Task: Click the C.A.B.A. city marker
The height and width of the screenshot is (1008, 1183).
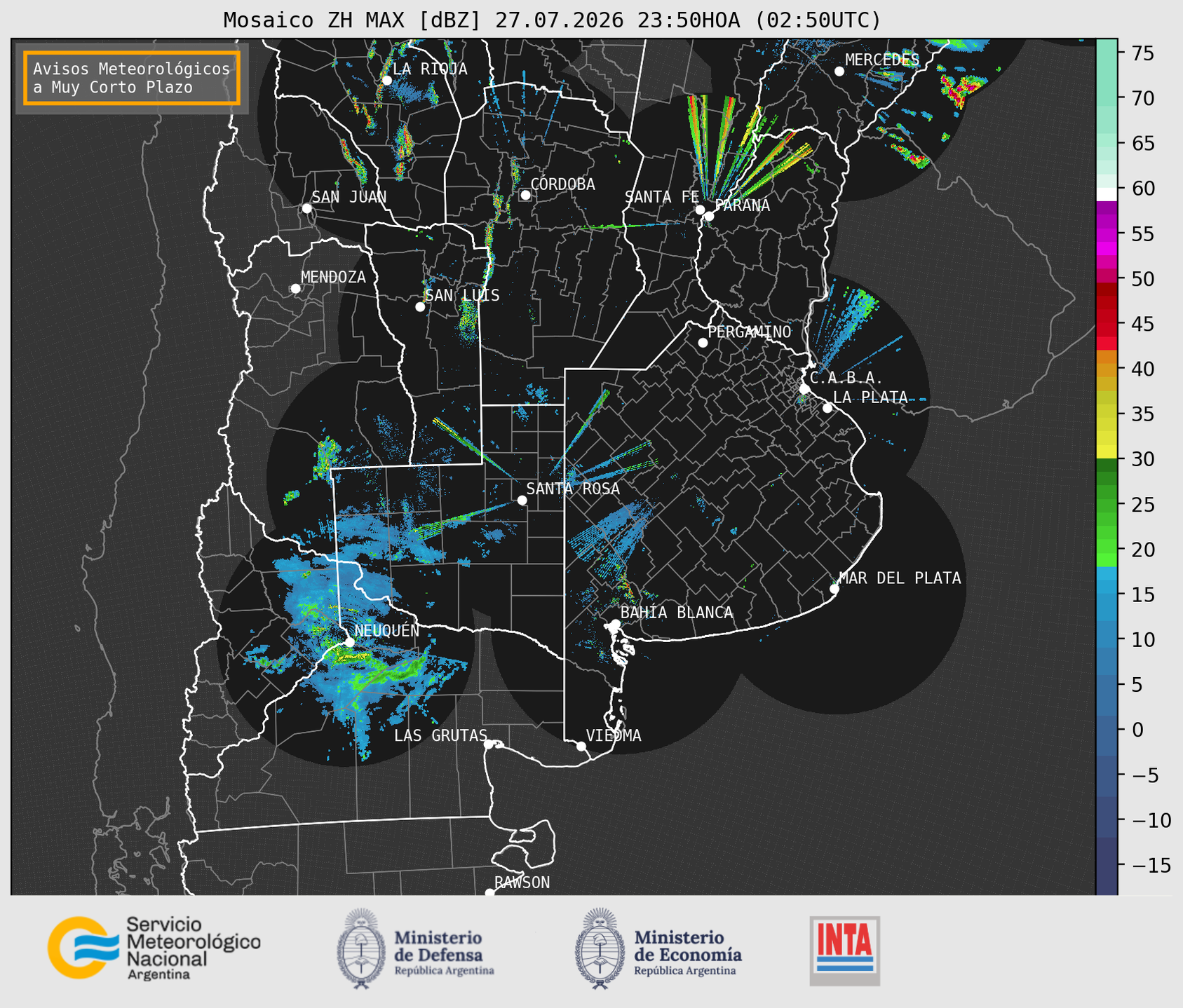Action: pos(804,389)
